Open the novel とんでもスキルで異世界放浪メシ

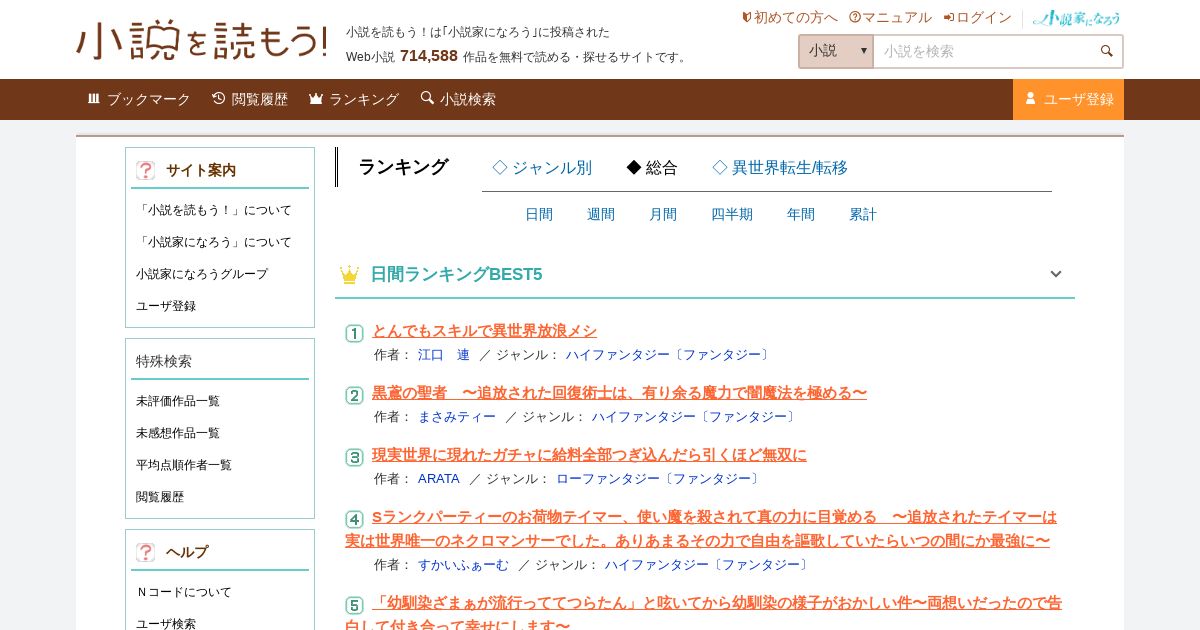(485, 331)
